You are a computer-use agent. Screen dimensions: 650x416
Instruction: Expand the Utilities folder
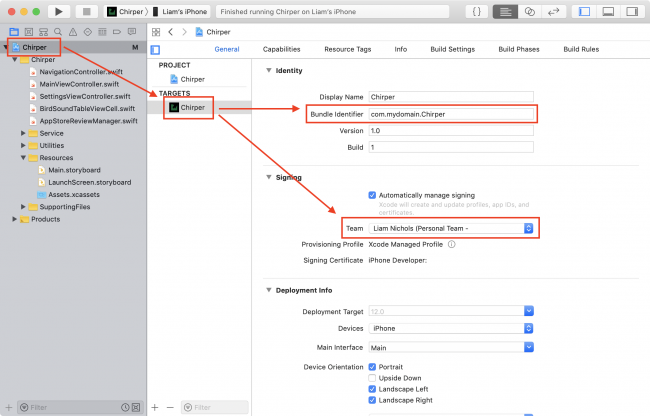tap(23, 145)
